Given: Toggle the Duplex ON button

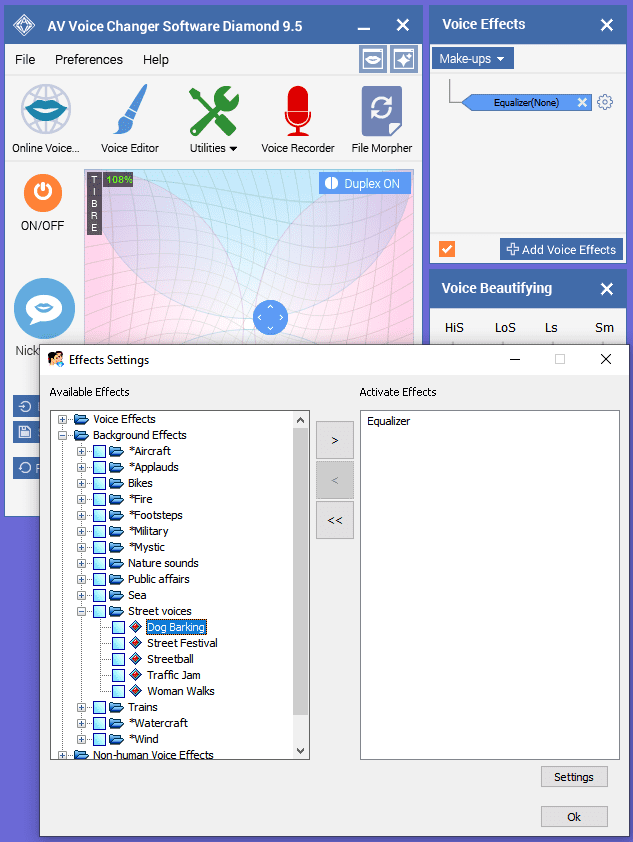Looking at the screenshot, I should tap(365, 183).
